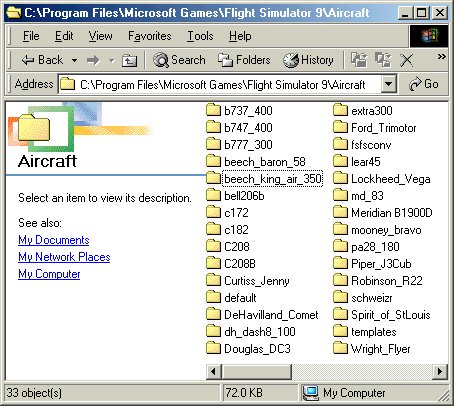Follow the My Network Places link
The image size is (454, 406).
64,257
